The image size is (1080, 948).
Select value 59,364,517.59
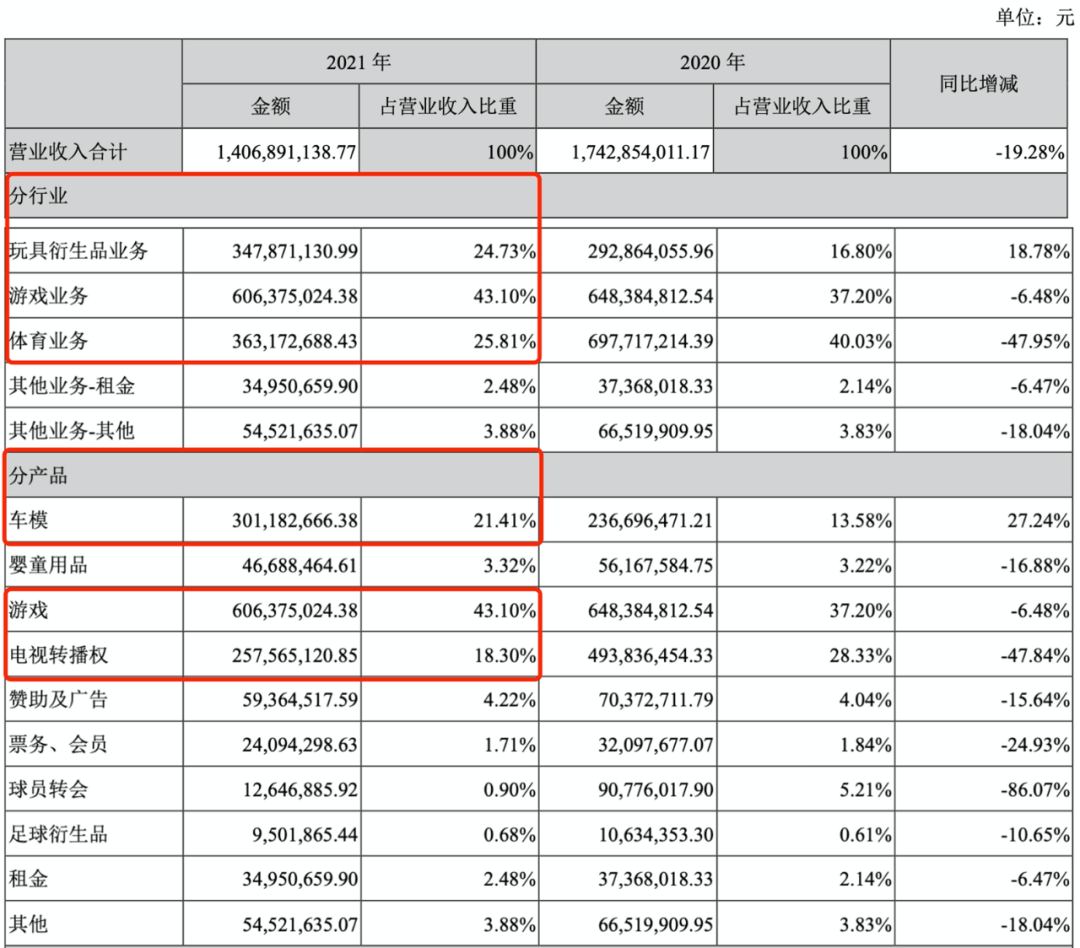coord(300,700)
